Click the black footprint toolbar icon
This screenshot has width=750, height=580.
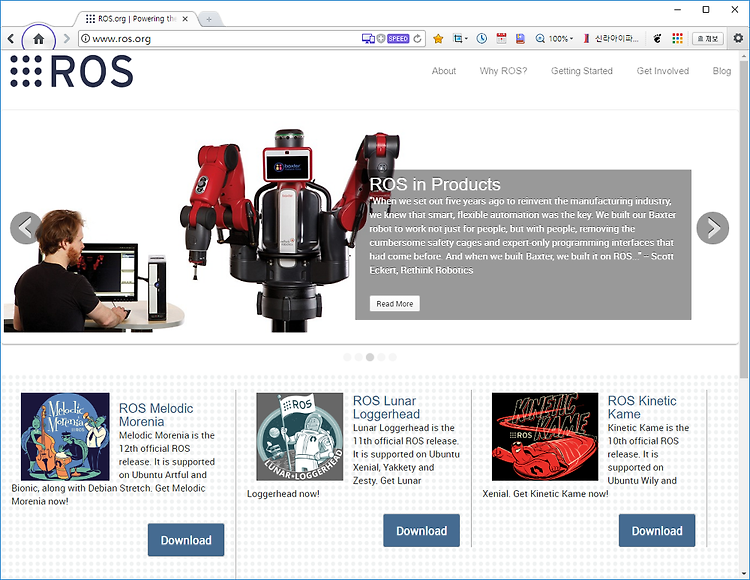(658, 39)
